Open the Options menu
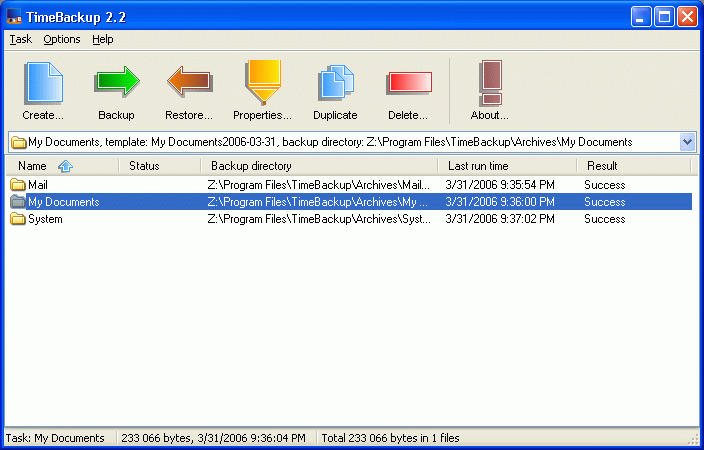Image resolution: width=704 pixels, height=450 pixels. (62, 40)
